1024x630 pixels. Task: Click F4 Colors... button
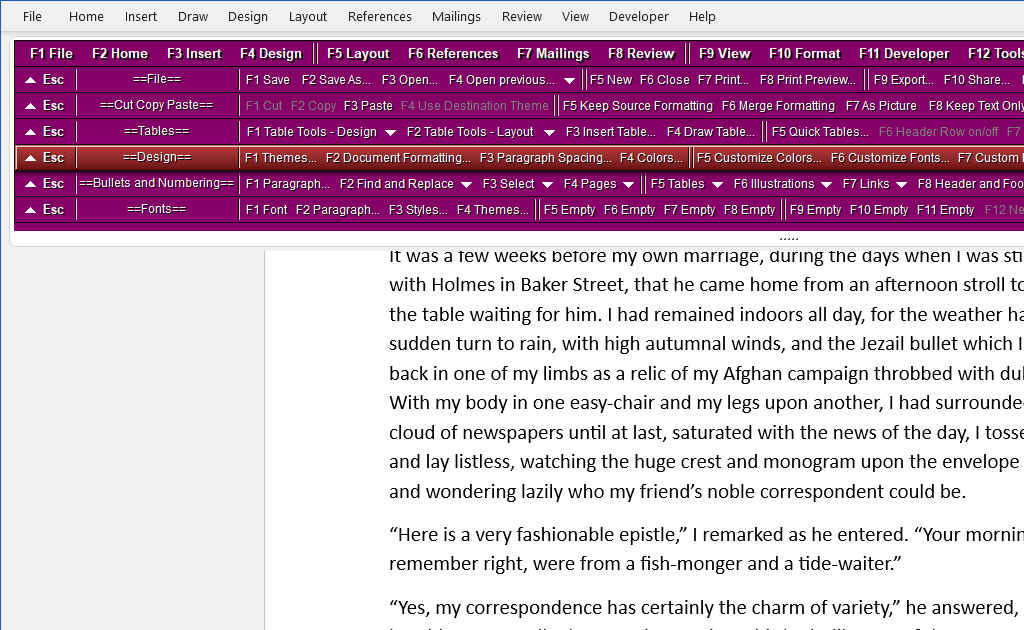coord(651,158)
